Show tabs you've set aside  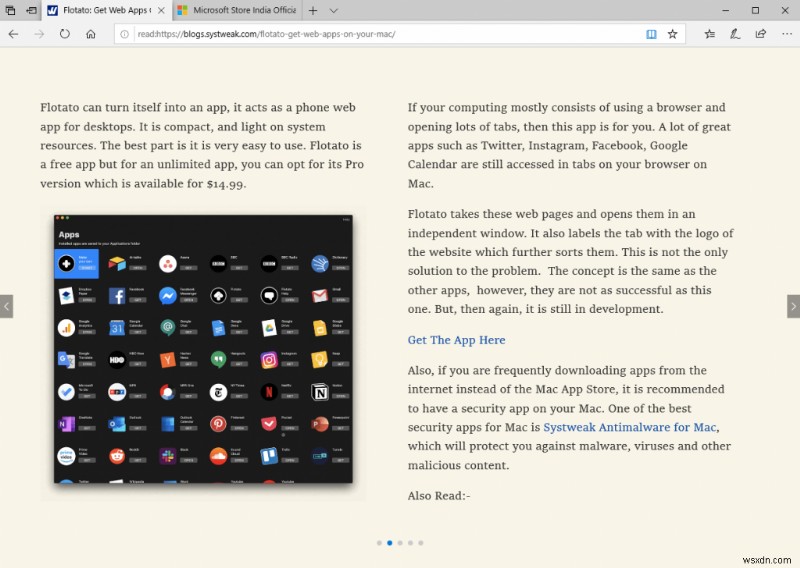10,10
